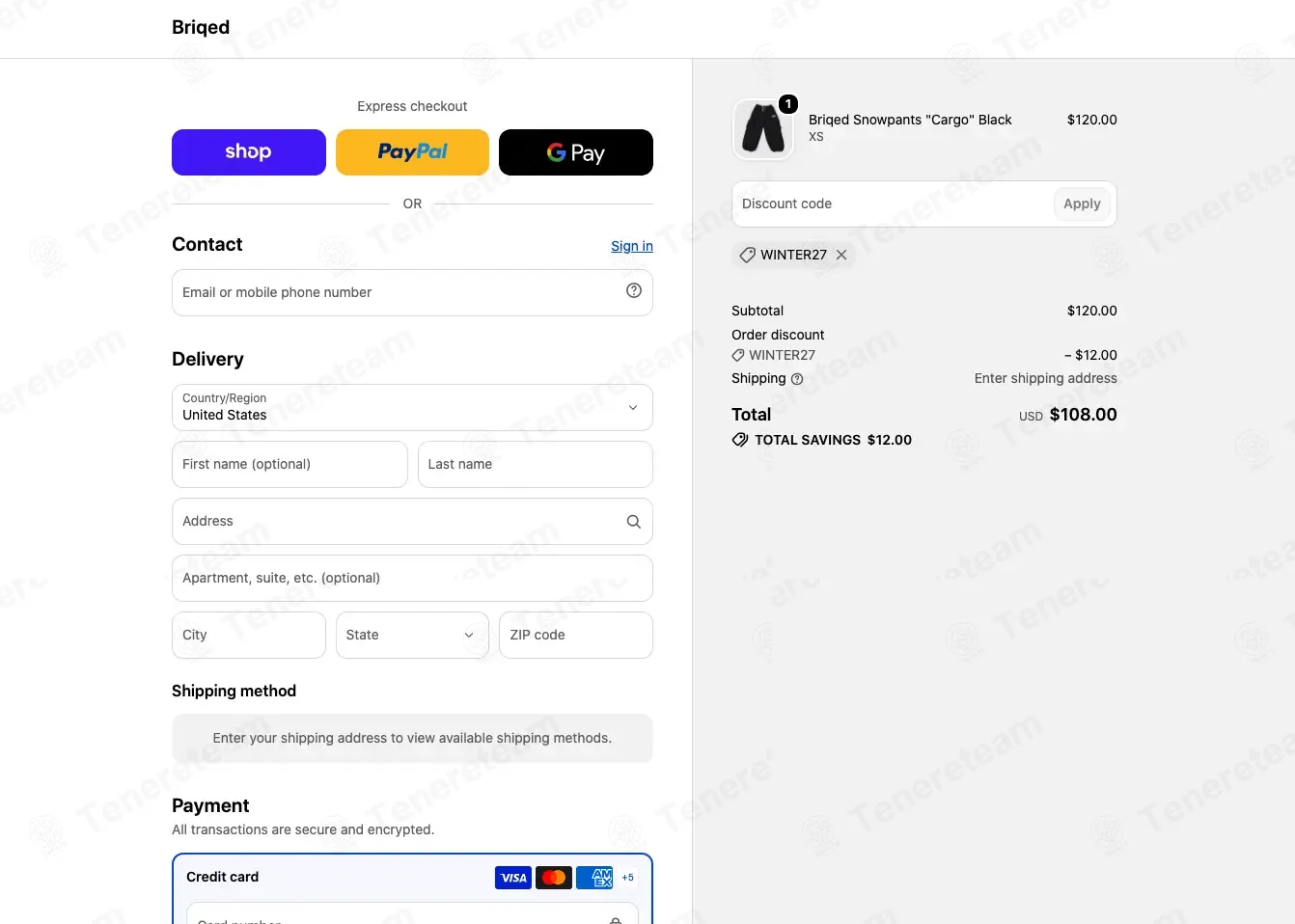Image resolution: width=1295 pixels, height=924 pixels.
Task: Click the Shipping info question icon
Action: coord(797,379)
